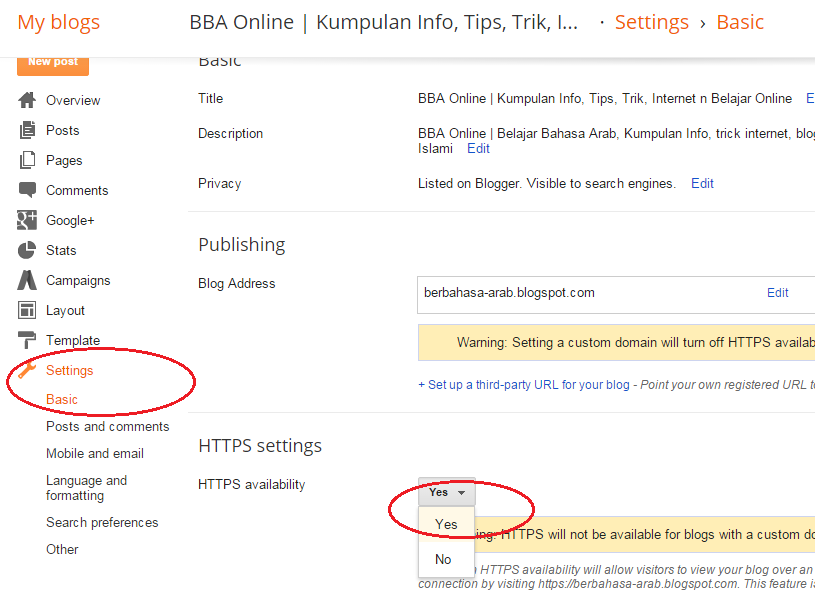Choose No in HTTPS availability list

443,559
